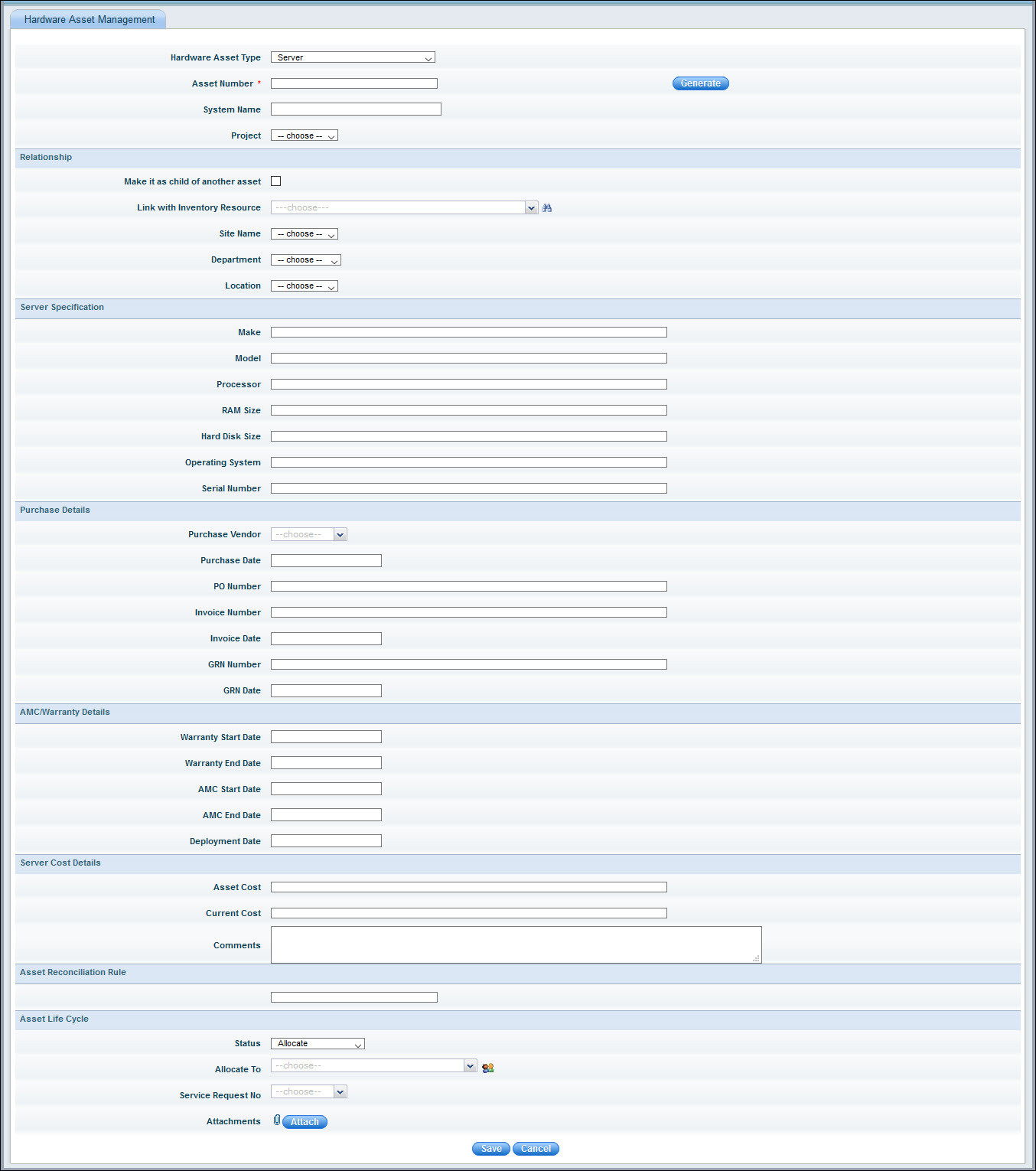Select the Hardware Asset Management tab

(89, 20)
